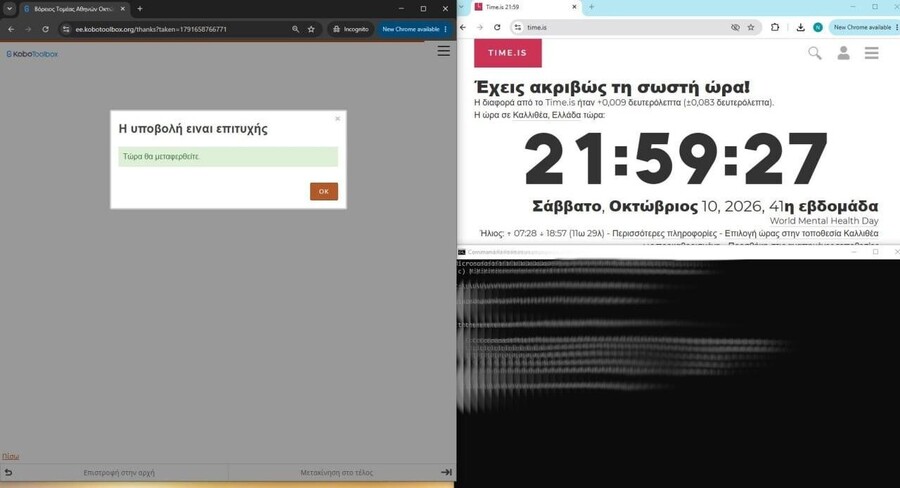Image resolution: width=900 pixels, height=488 pixels.
Task: Click the Πίσω link
Action: (x=10, y=456)
